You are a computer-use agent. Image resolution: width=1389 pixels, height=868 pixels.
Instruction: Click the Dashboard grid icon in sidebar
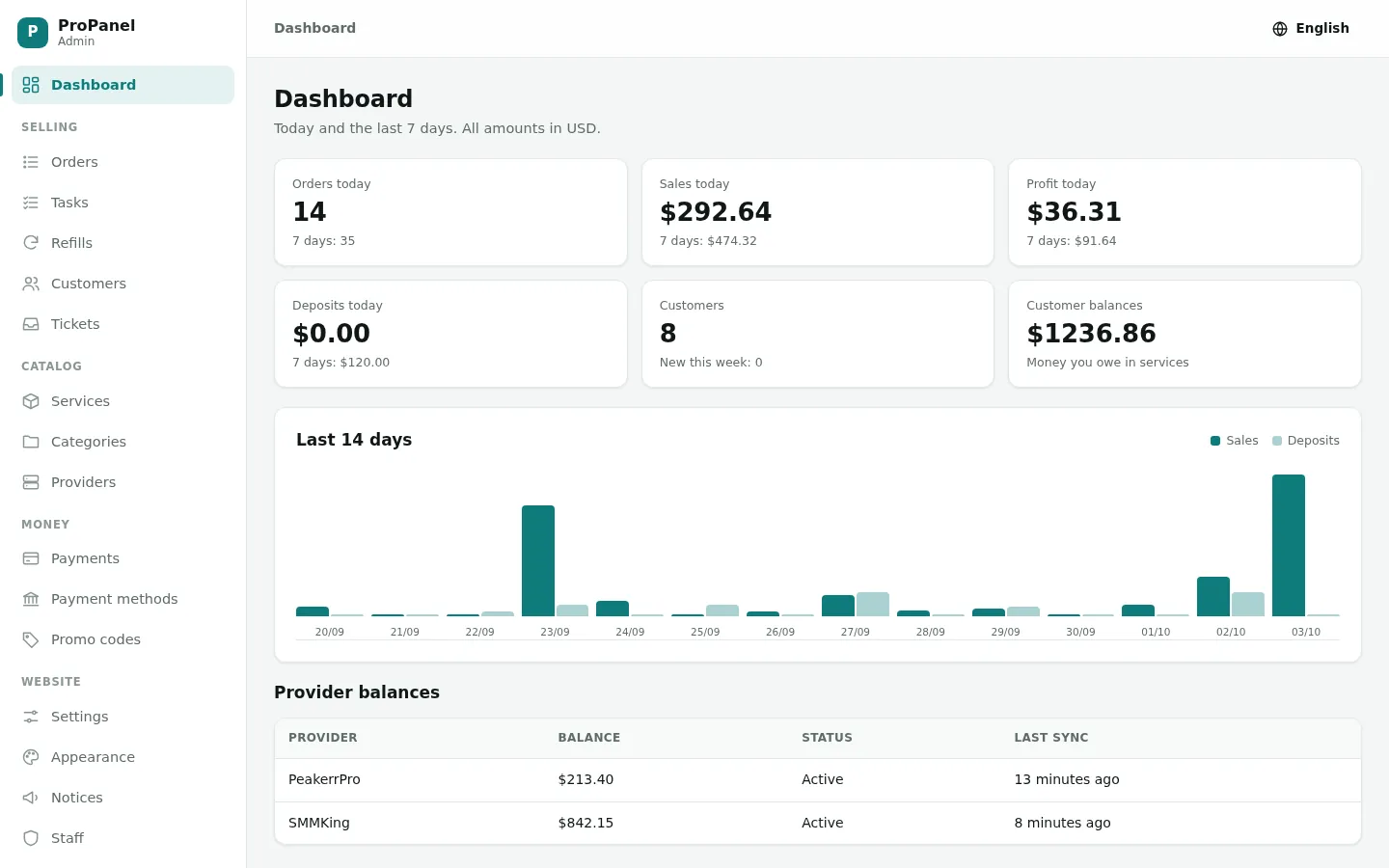[31, 85]
